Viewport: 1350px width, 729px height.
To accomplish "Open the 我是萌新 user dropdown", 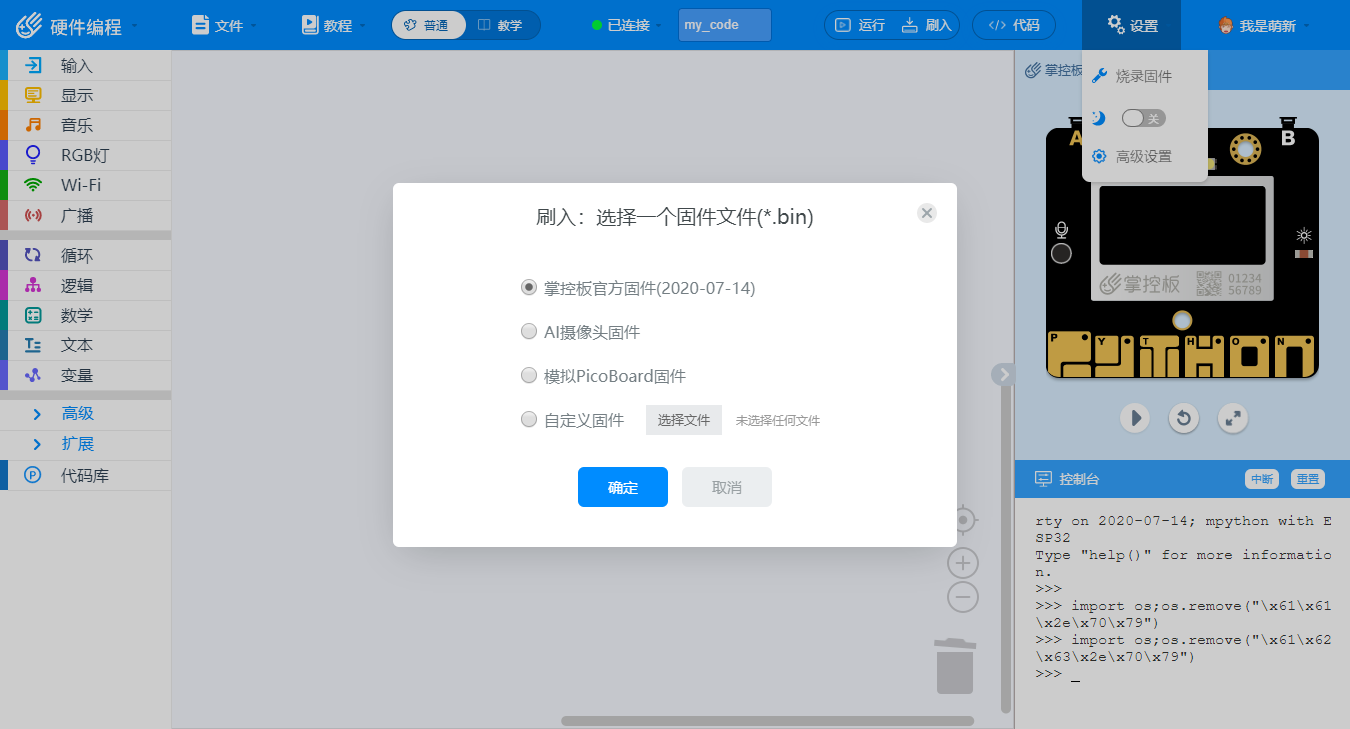I will [x=1265, y=25].
